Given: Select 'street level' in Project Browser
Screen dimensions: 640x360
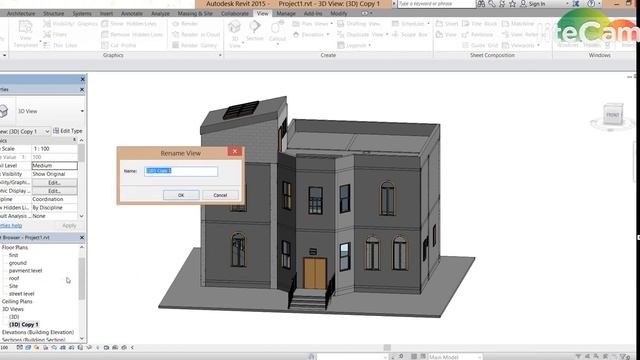Looking at the screenshot, I should (22, 294).
